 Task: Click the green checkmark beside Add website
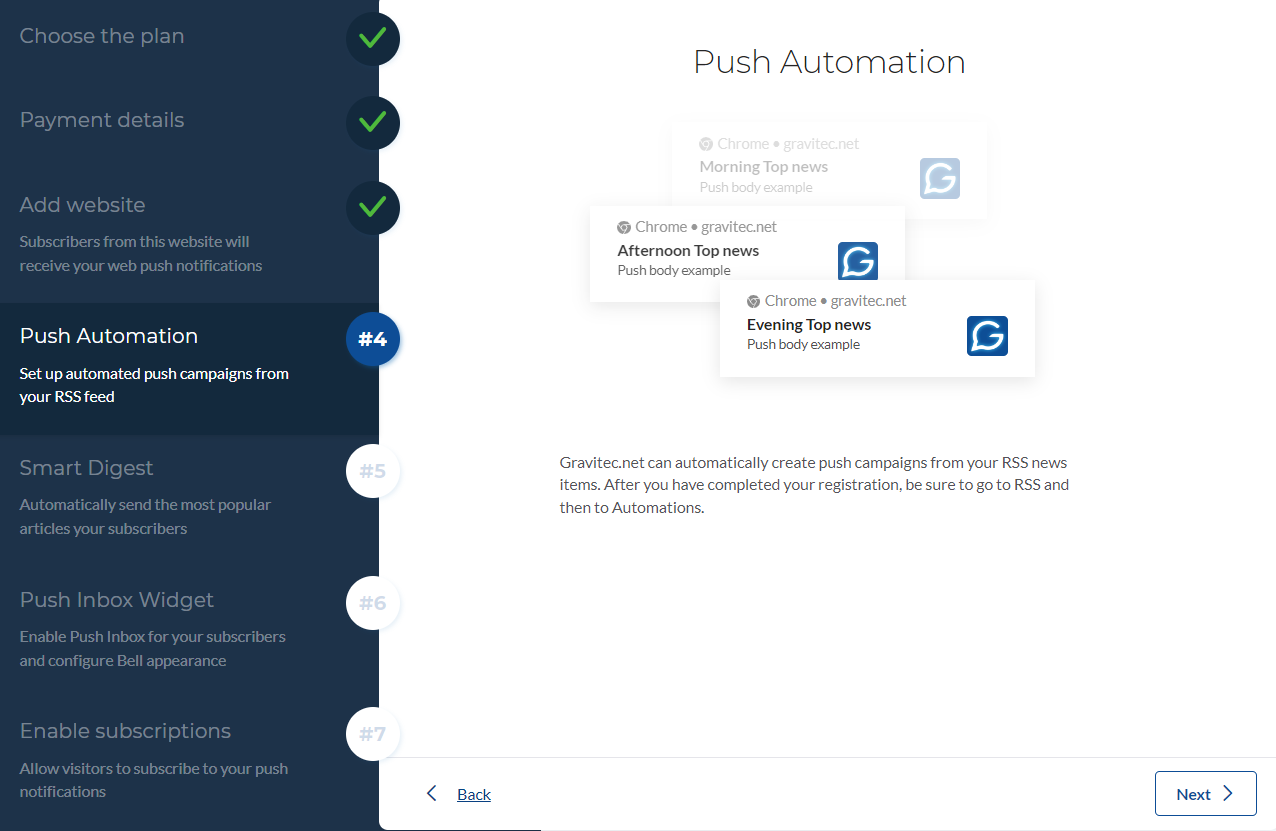coord(373,207)
